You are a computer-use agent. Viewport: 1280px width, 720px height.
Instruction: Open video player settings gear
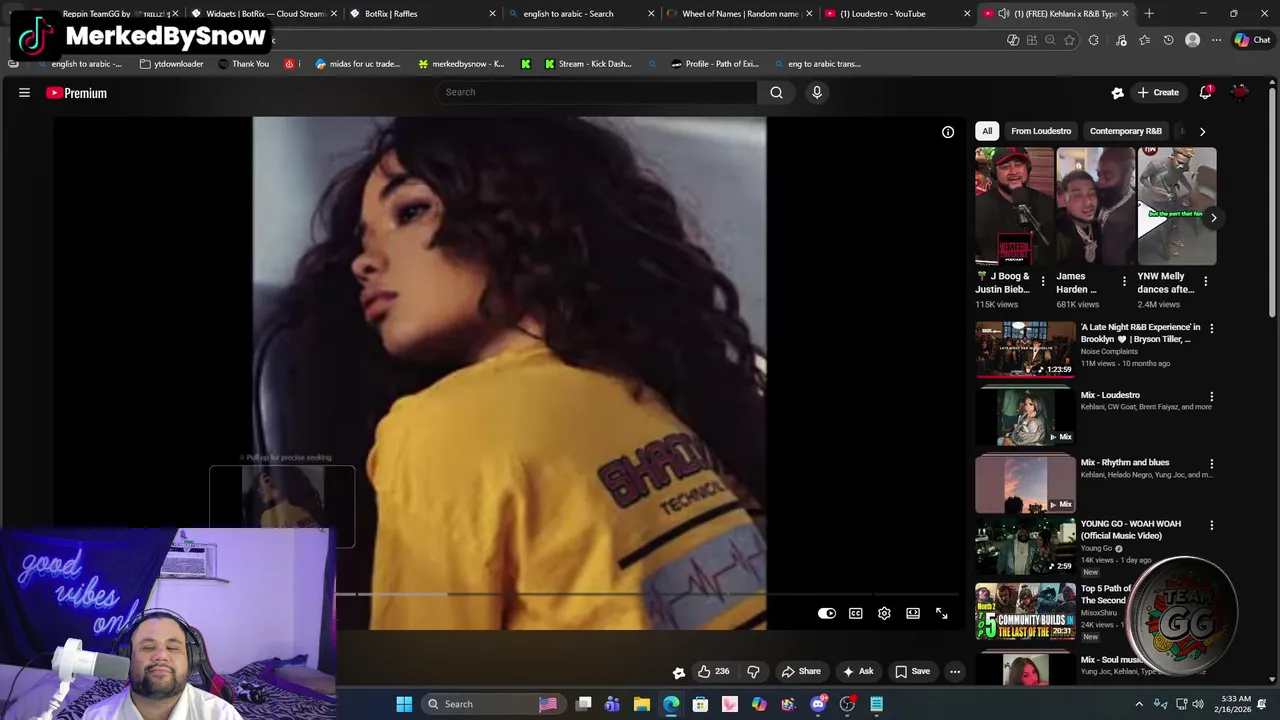(x=884, y=613)
